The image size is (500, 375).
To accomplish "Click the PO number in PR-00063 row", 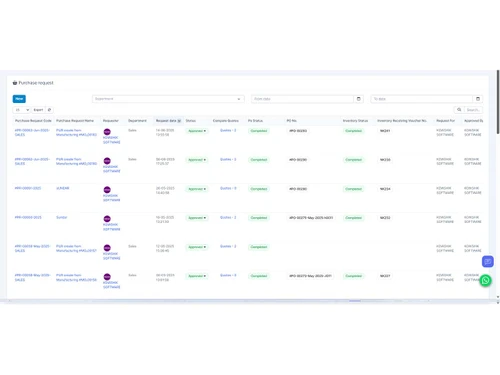I will tap(298, 131).
